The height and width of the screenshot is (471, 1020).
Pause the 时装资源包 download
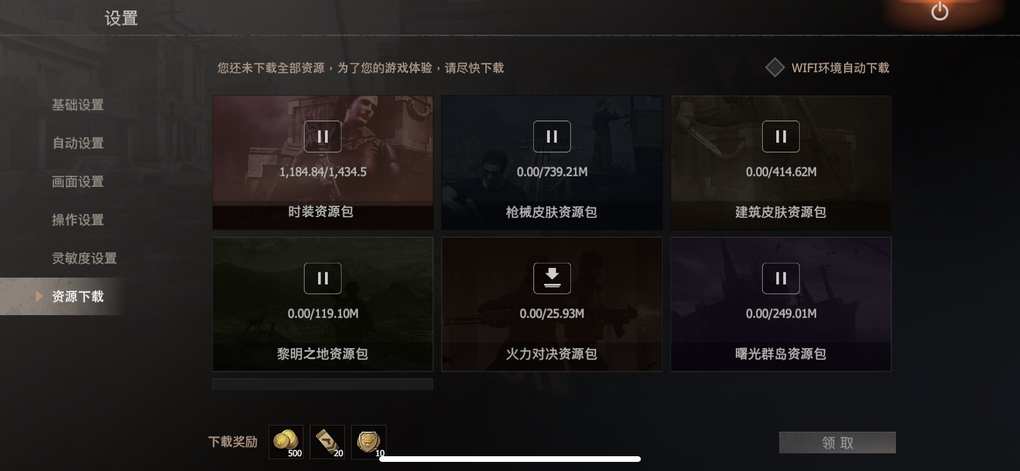323,136
